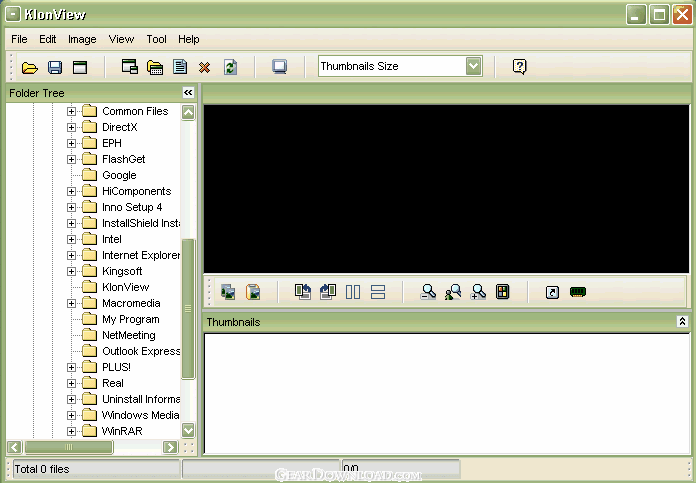This screenshot has height=483, width=696.
Task: Open the Tool menu
Action: [156, 39]
